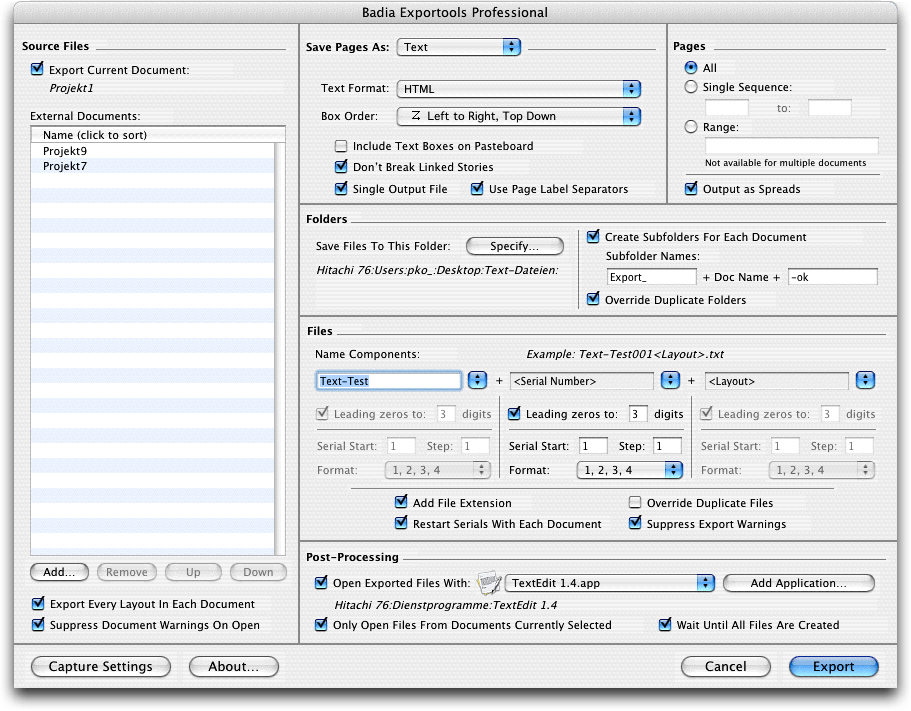Open the Box Order dropdown

518,116
